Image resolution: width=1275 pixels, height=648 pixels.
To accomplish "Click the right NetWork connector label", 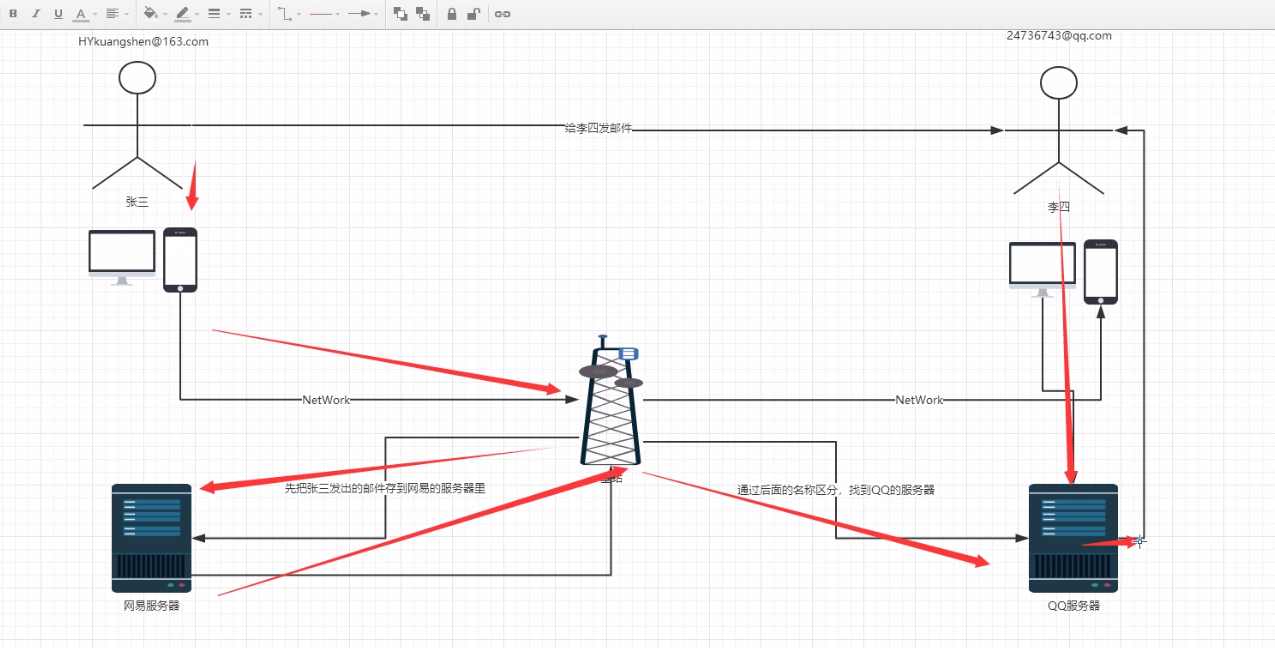I will pos(919,400).
